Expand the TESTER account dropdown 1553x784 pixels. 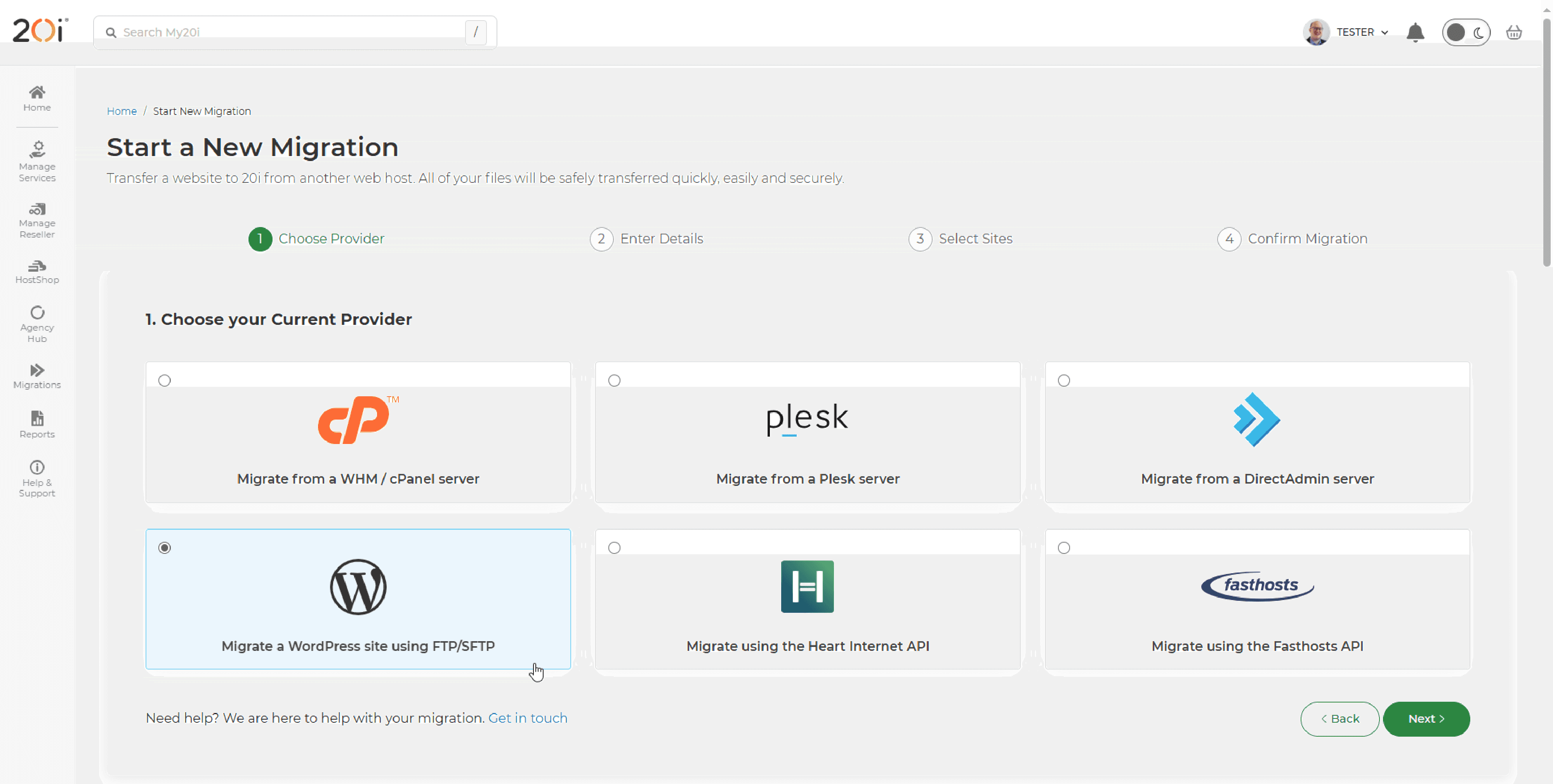coord(1362,32)
